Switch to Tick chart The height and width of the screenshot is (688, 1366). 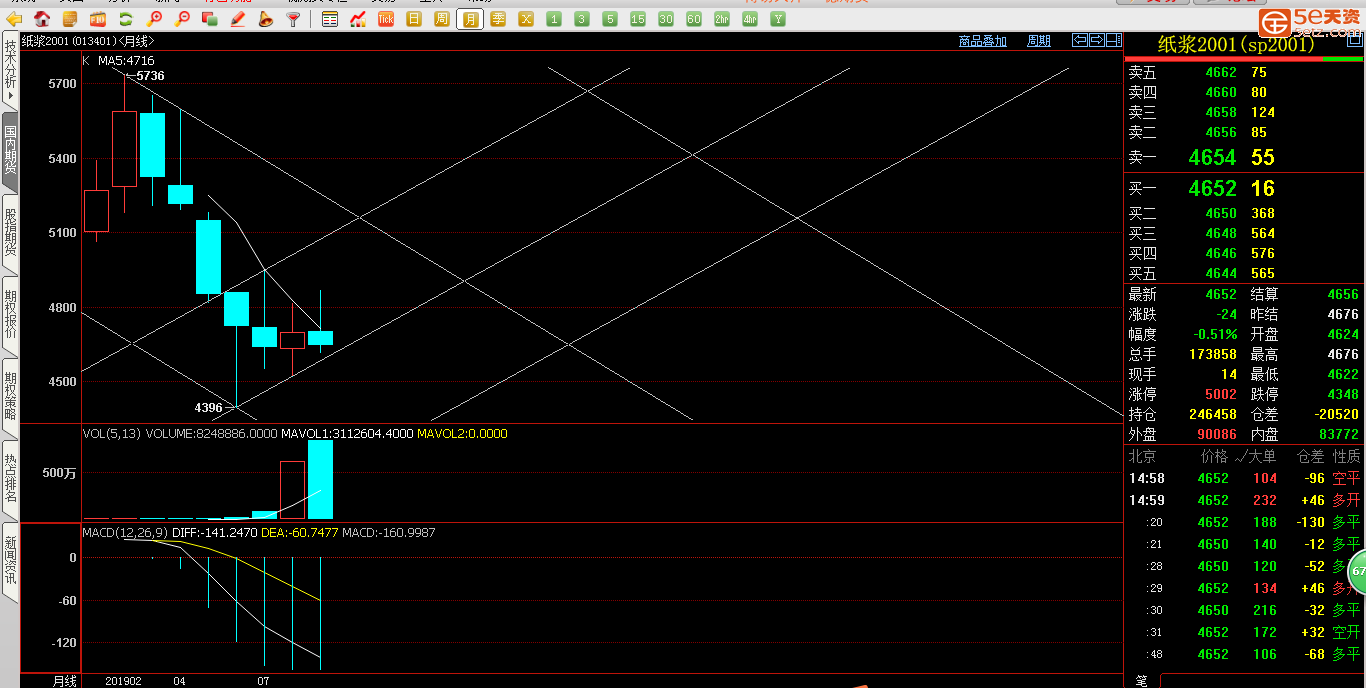[x=385, y=19]
